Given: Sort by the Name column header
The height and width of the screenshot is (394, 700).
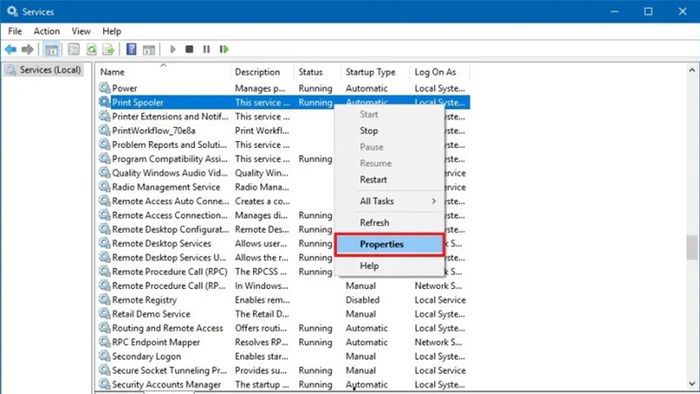Looking at the screenshot, I should [x=163, y=72].
